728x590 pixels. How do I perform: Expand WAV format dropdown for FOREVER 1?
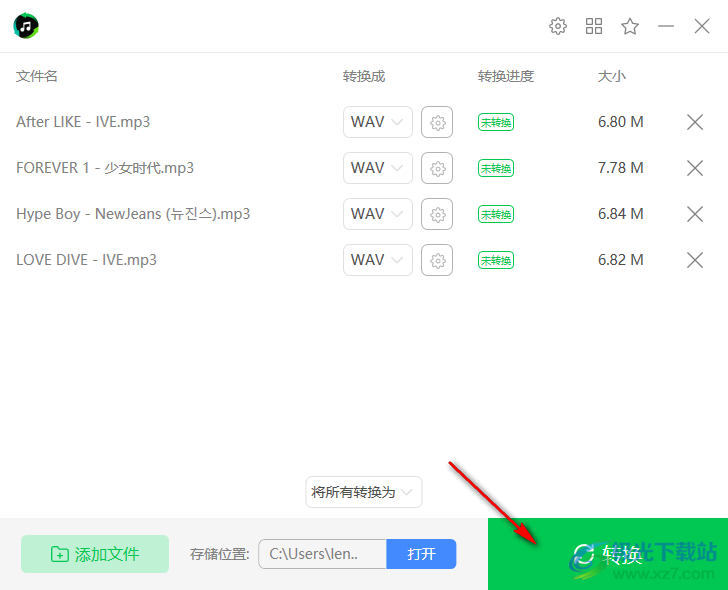(378, 168)
